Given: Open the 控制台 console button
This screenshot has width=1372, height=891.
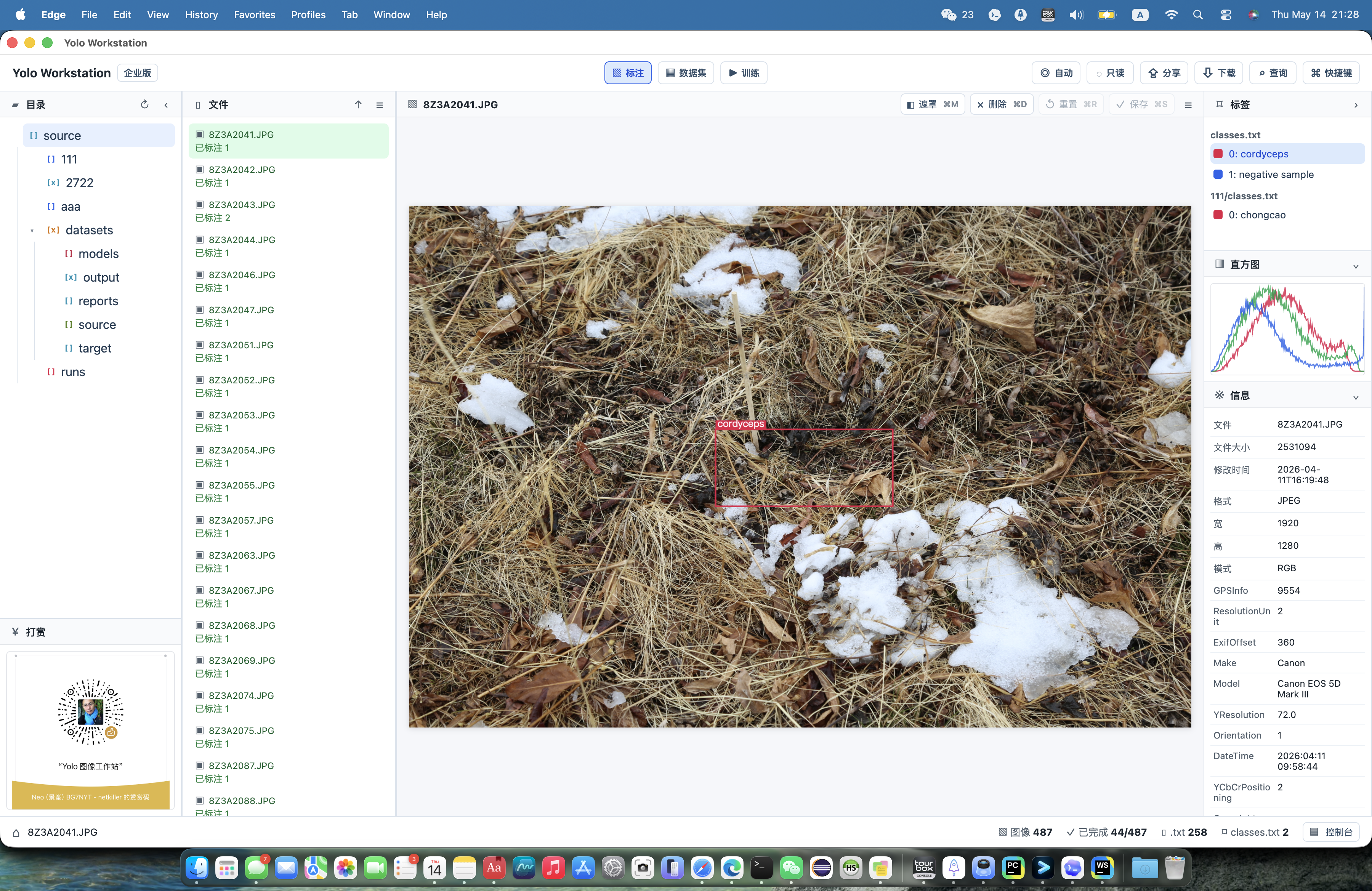Looking at the screenshot, I should tap(1331, 832).
